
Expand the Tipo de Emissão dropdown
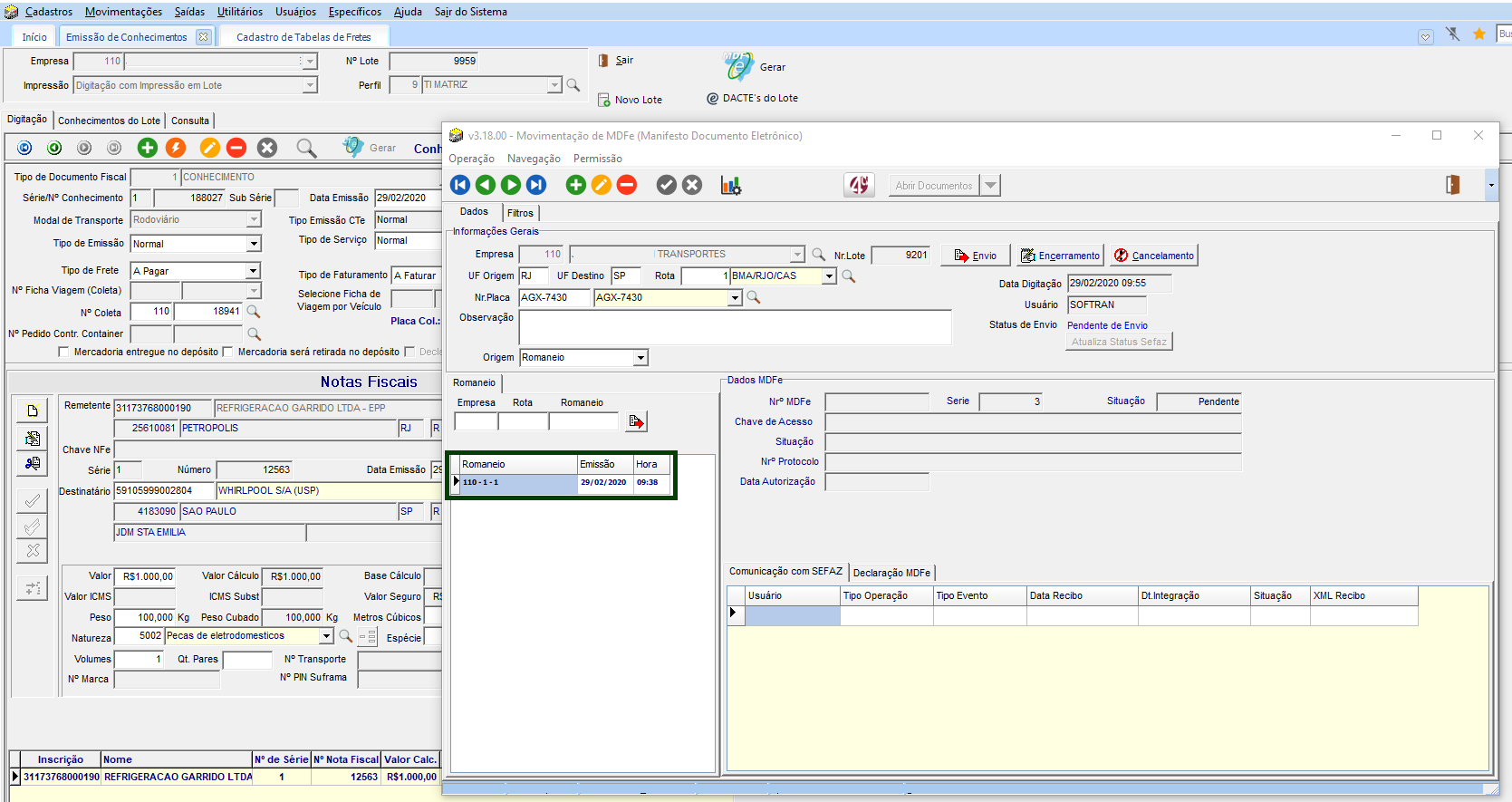click(x=254, y=244)
